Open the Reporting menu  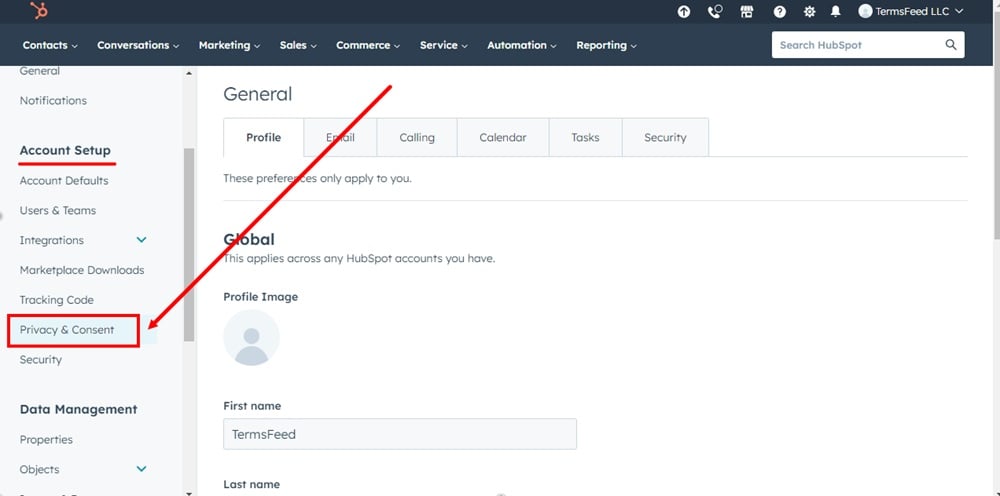pyautogui.click(x=607, y=45)
